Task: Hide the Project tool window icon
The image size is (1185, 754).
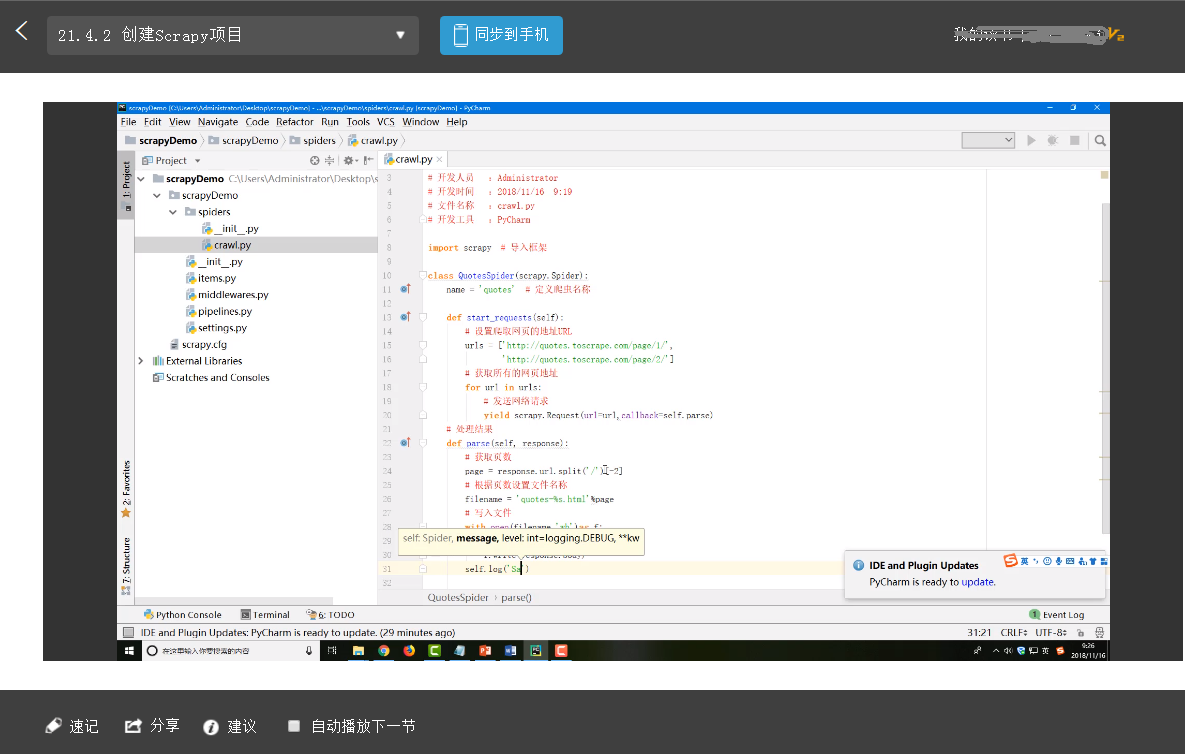Action: coord(368,160)
